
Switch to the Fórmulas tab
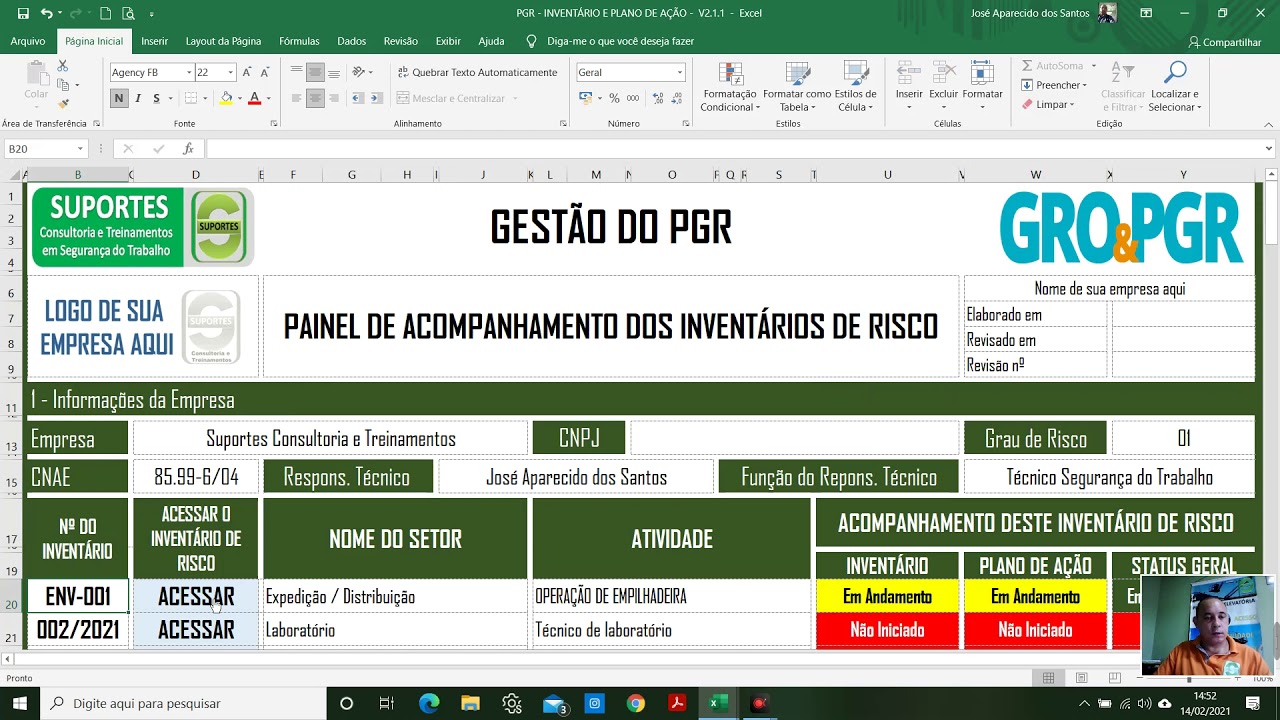(x=299, y=41)
